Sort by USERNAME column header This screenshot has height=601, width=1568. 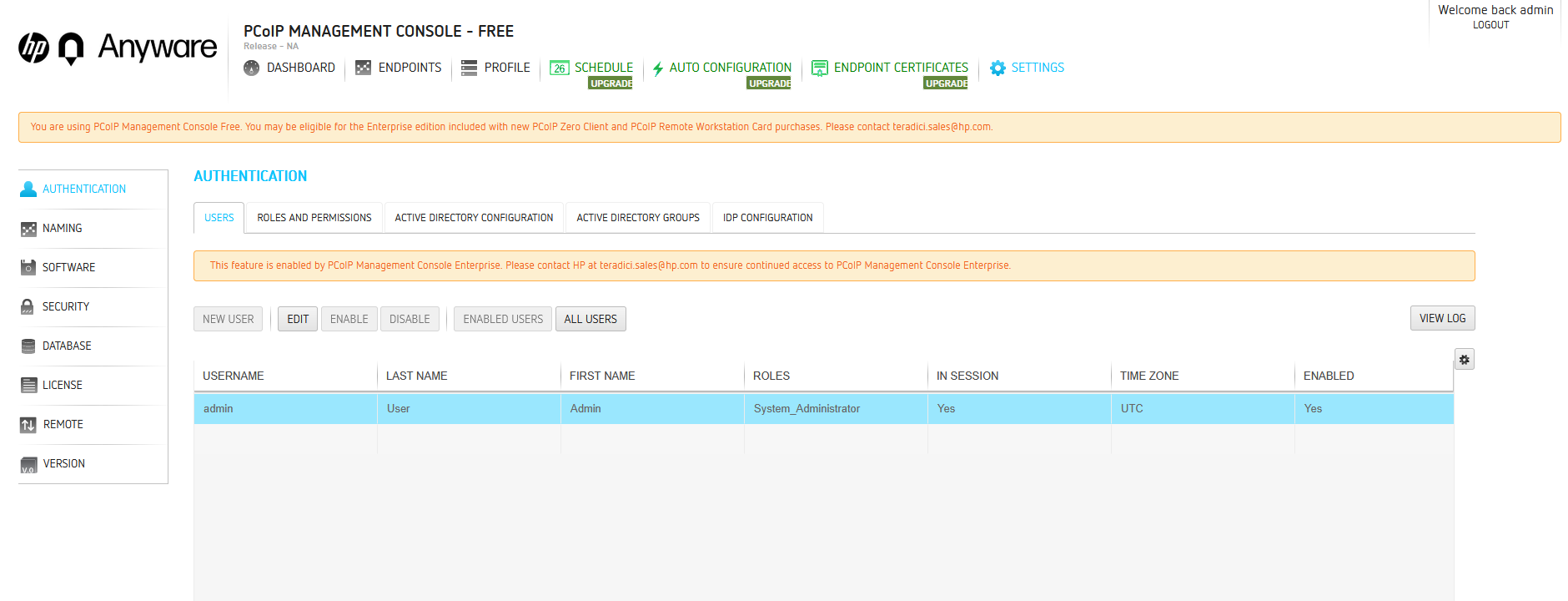coord(285,376)
